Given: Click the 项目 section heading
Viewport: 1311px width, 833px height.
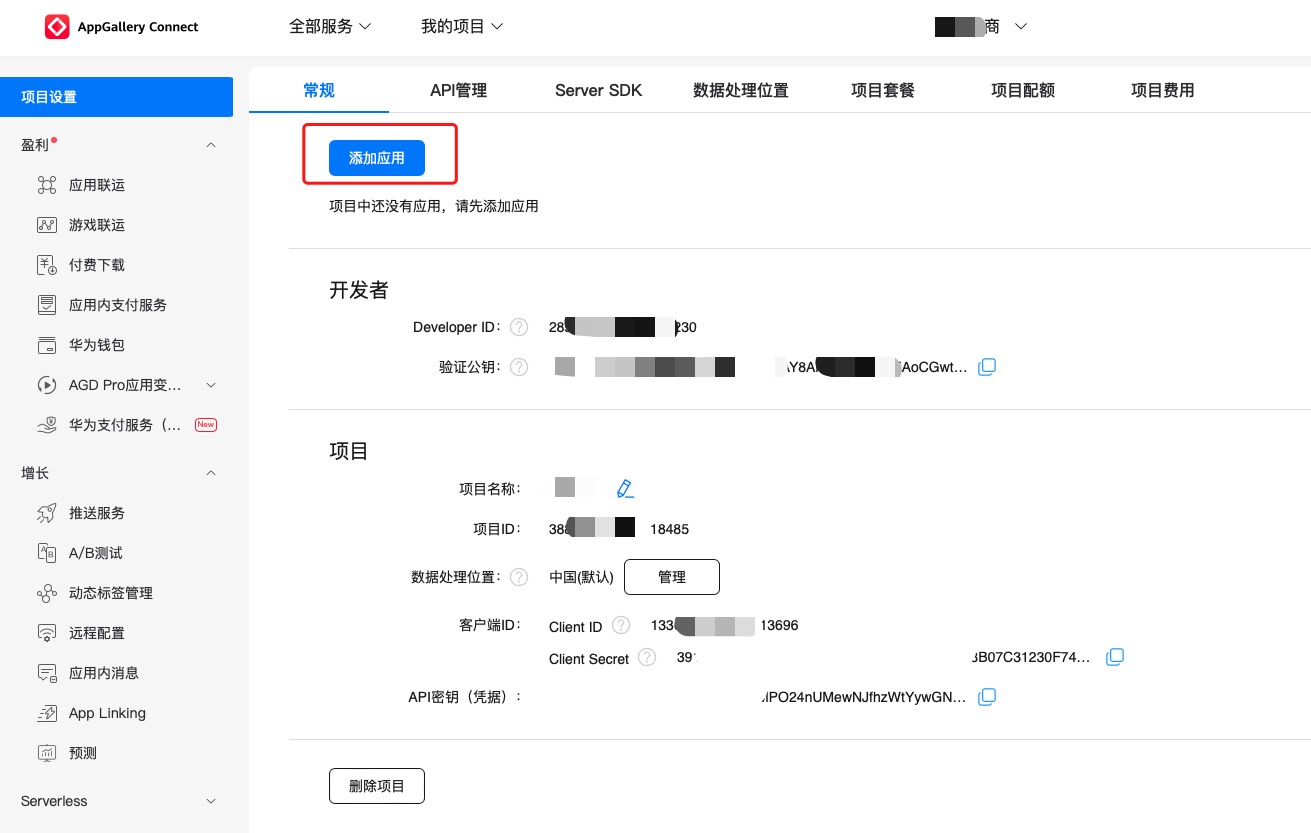Looking at the screenshot, I should 349,450.
